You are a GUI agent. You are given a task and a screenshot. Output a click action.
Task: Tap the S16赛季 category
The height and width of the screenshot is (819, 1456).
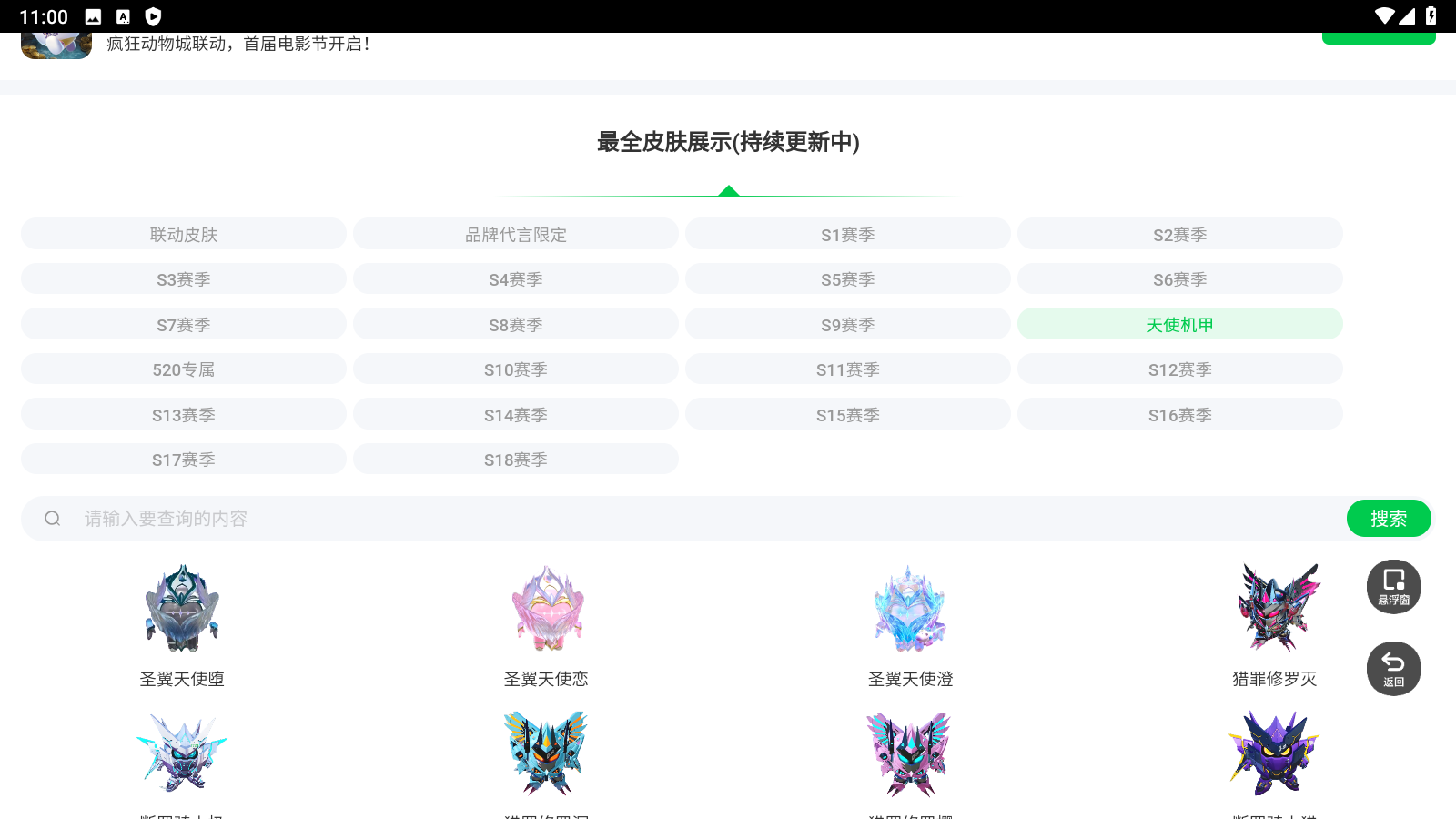1179,414
